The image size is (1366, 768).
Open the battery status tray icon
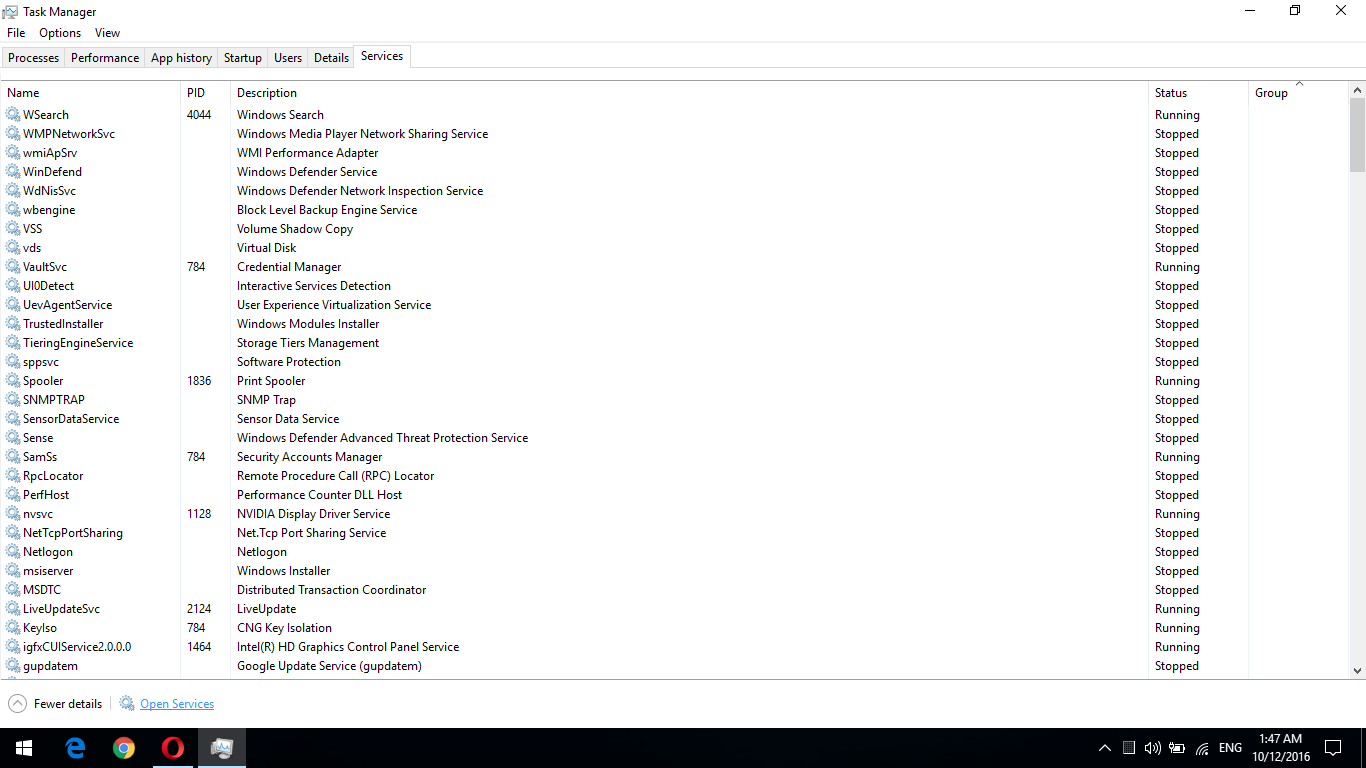point(1177,748)
